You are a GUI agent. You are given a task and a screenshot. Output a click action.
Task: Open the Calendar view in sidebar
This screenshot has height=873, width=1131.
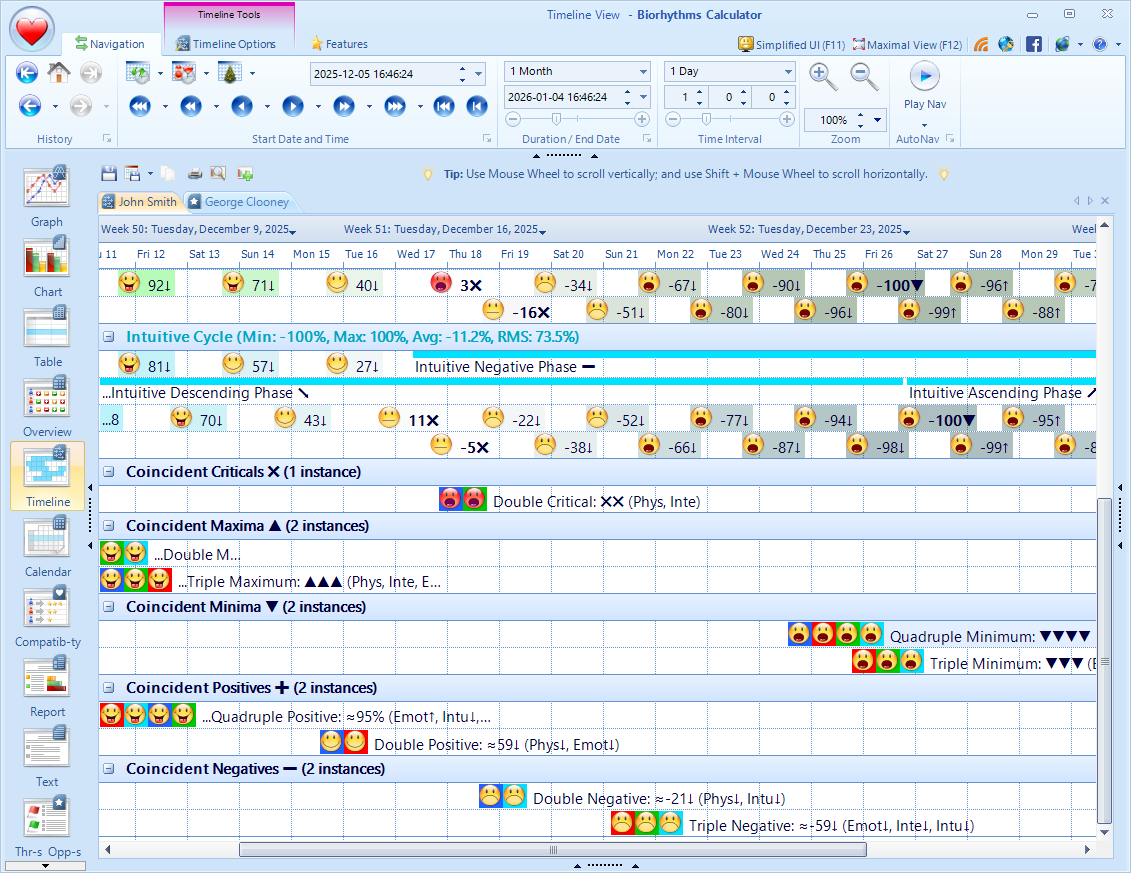tap(47, 546)
